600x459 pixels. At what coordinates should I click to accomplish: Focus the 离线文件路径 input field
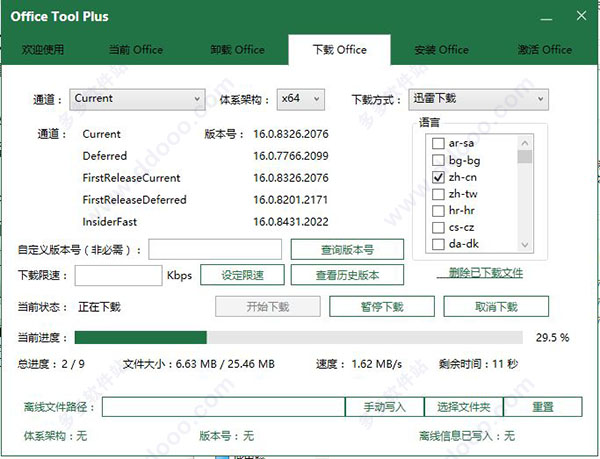(223, 407)
